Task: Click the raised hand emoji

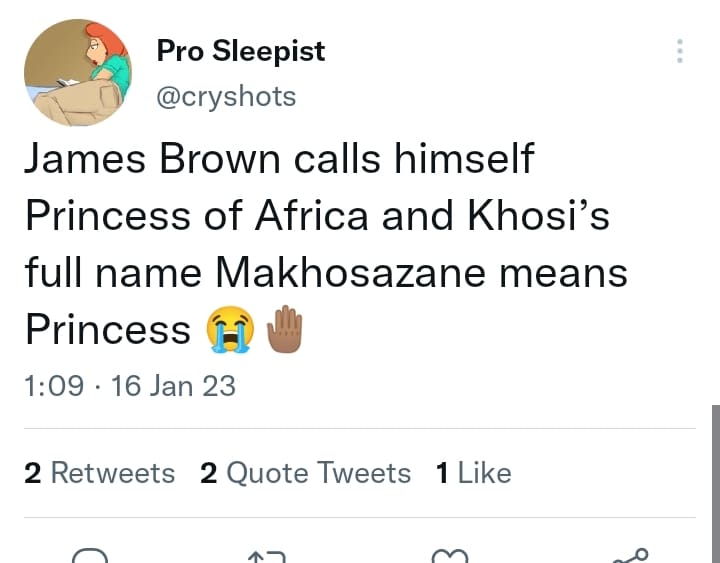Action: click(285, 329)
